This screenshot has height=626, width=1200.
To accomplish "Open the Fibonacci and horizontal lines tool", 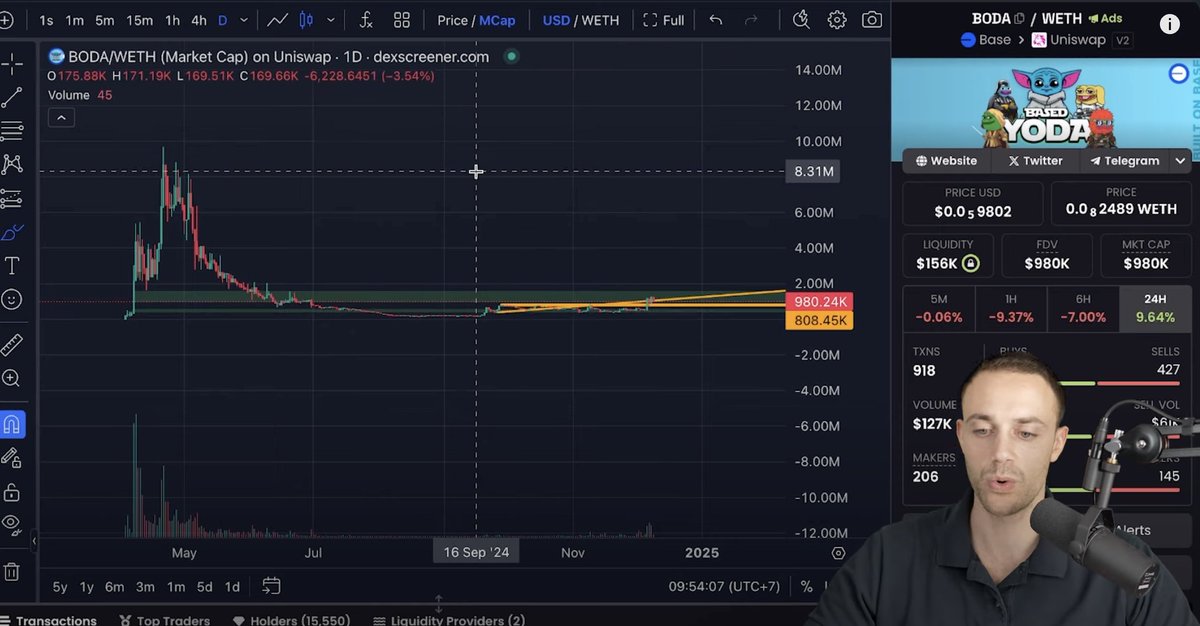I will [x=12, y=131].
